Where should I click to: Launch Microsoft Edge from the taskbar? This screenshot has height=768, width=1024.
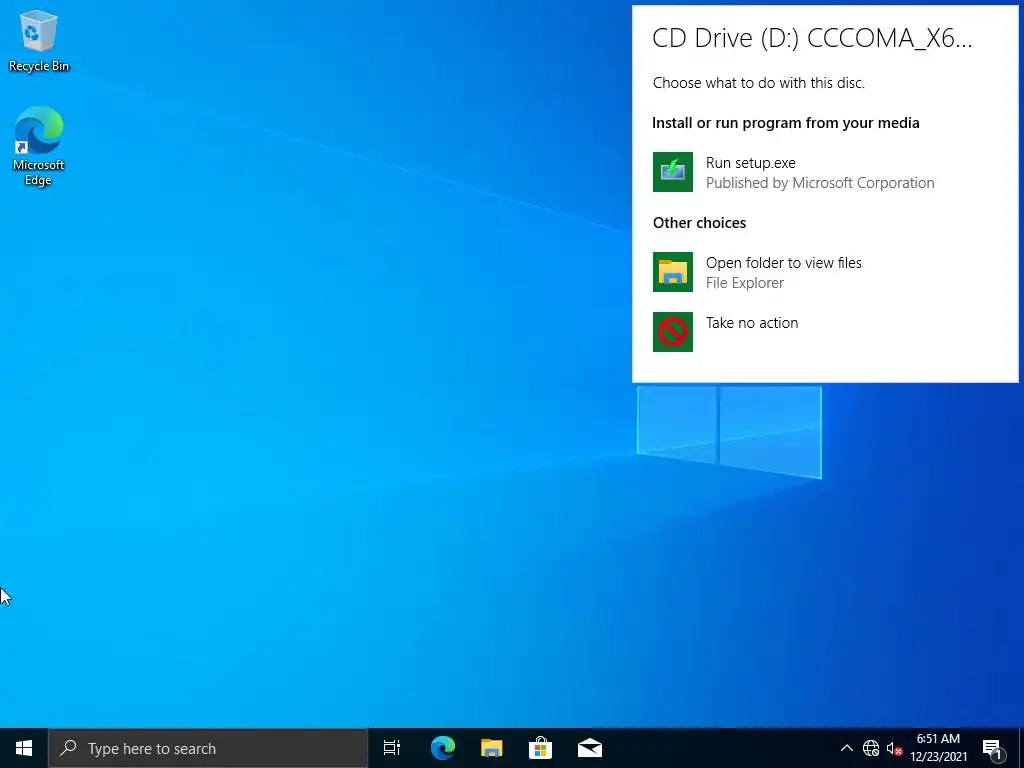point(442,748)
